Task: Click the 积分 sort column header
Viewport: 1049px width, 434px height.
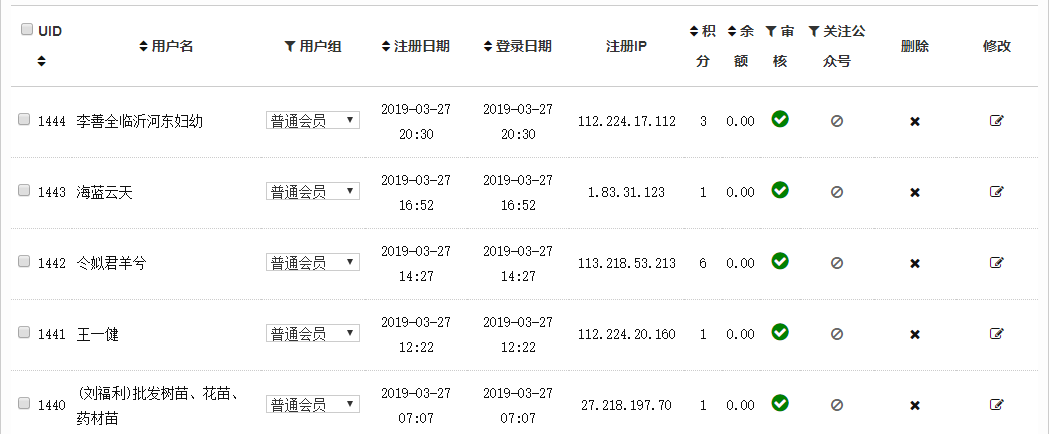Action: point(702,45)
